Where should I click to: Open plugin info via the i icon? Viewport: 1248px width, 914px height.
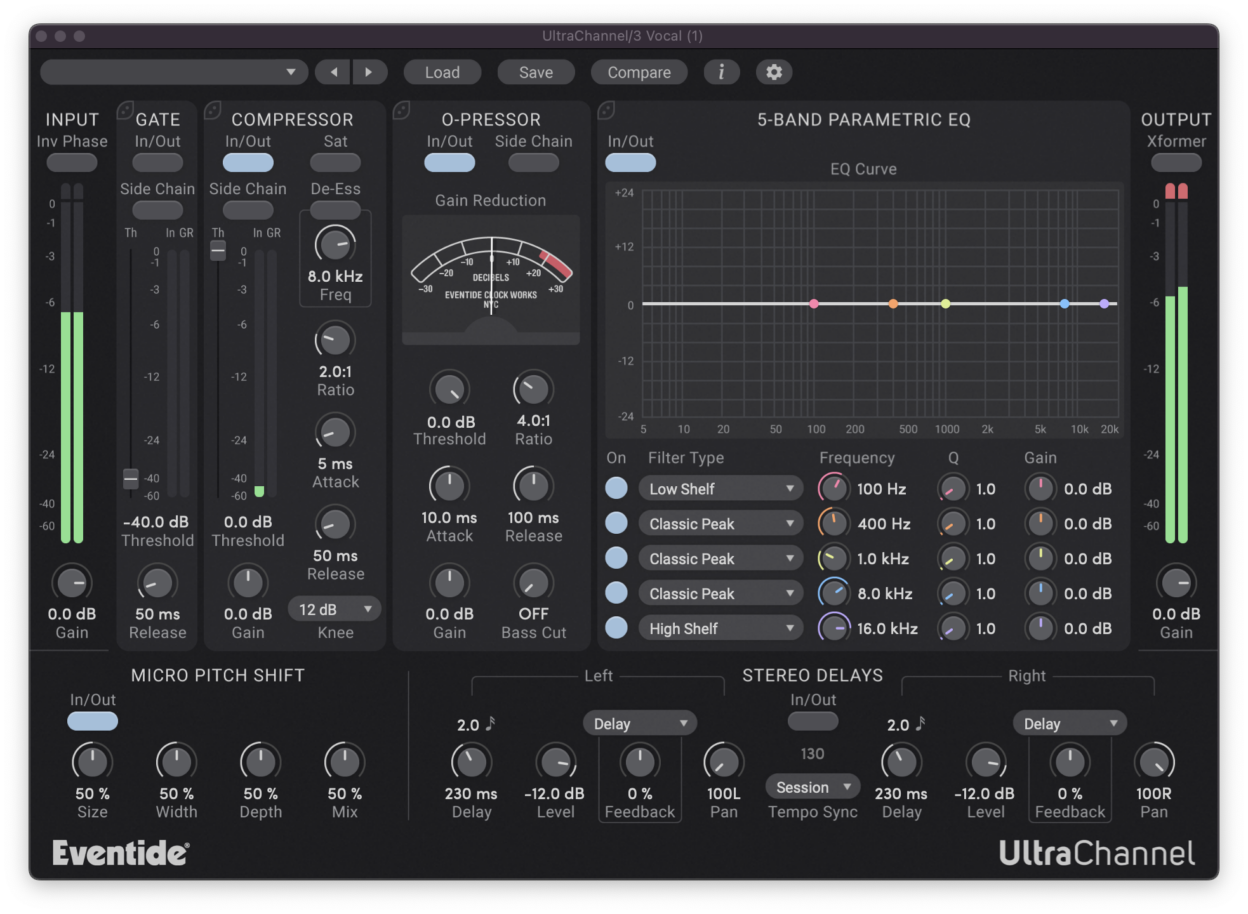coord(721,72)
